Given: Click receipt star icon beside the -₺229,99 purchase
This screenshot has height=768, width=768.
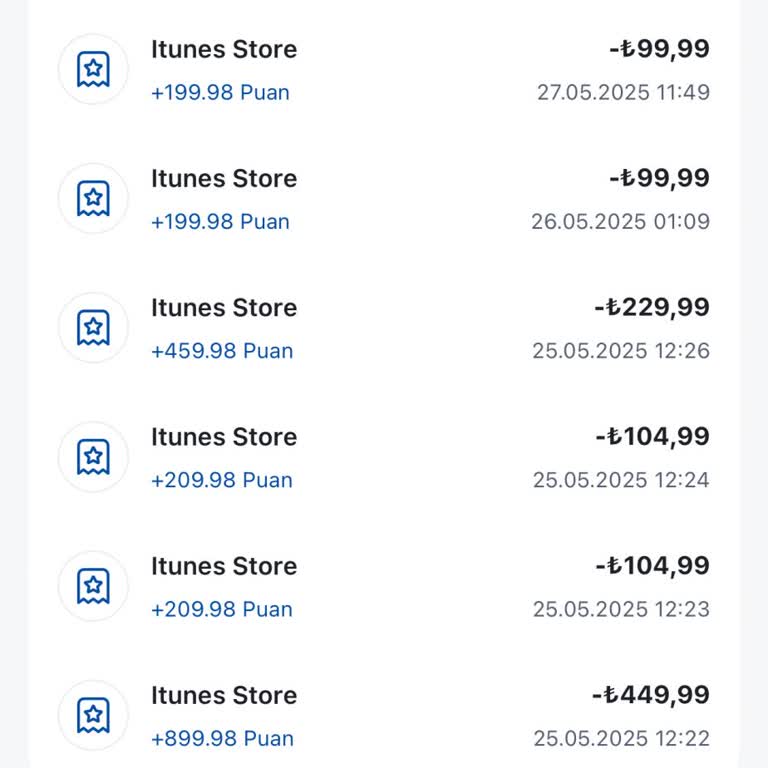Looking at the screenshot, I should click(x=93, y=327).
